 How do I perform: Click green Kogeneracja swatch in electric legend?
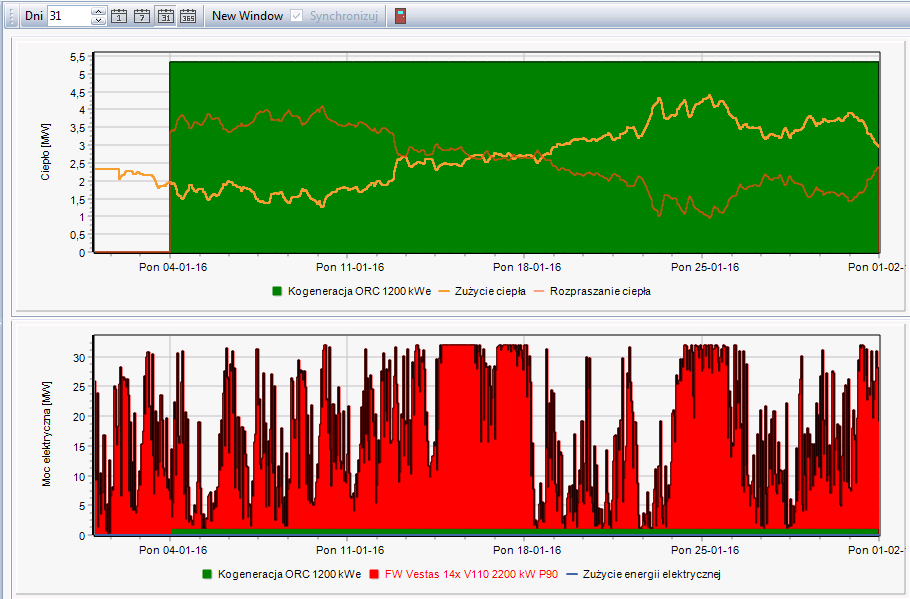[207, 574]
